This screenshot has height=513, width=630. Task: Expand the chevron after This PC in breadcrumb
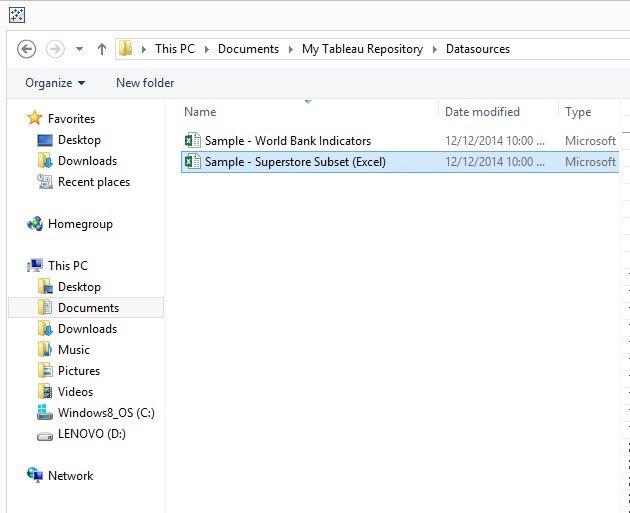click(207, 49)
